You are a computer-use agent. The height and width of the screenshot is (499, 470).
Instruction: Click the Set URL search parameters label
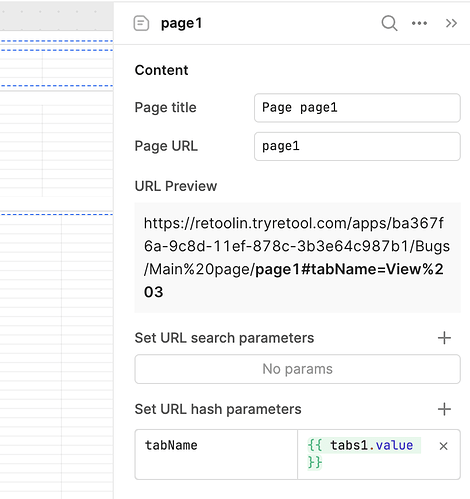pos(224,338)
